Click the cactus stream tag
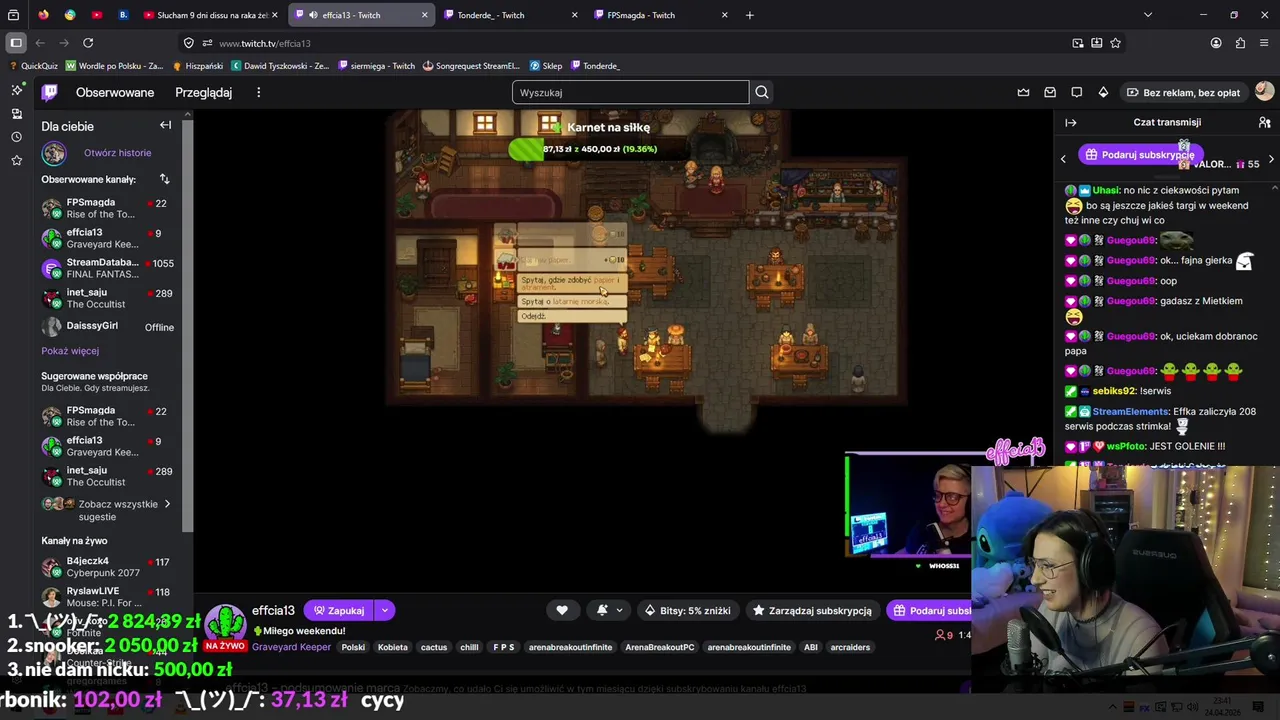 pos(434,647)
